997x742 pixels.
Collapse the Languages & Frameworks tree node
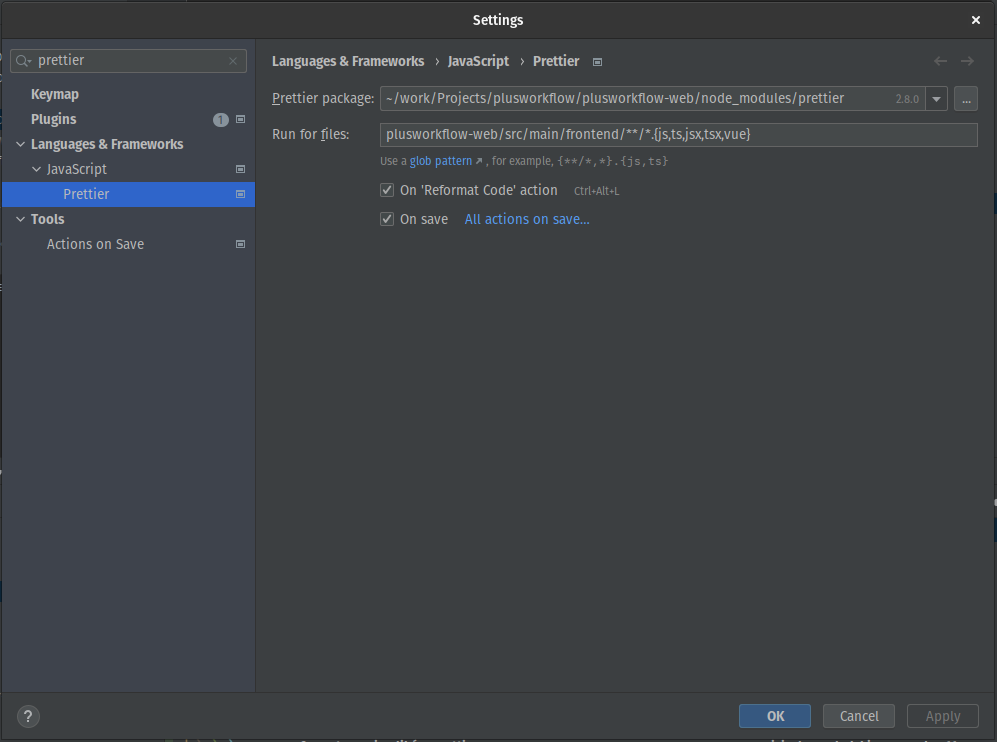[20, 144]
